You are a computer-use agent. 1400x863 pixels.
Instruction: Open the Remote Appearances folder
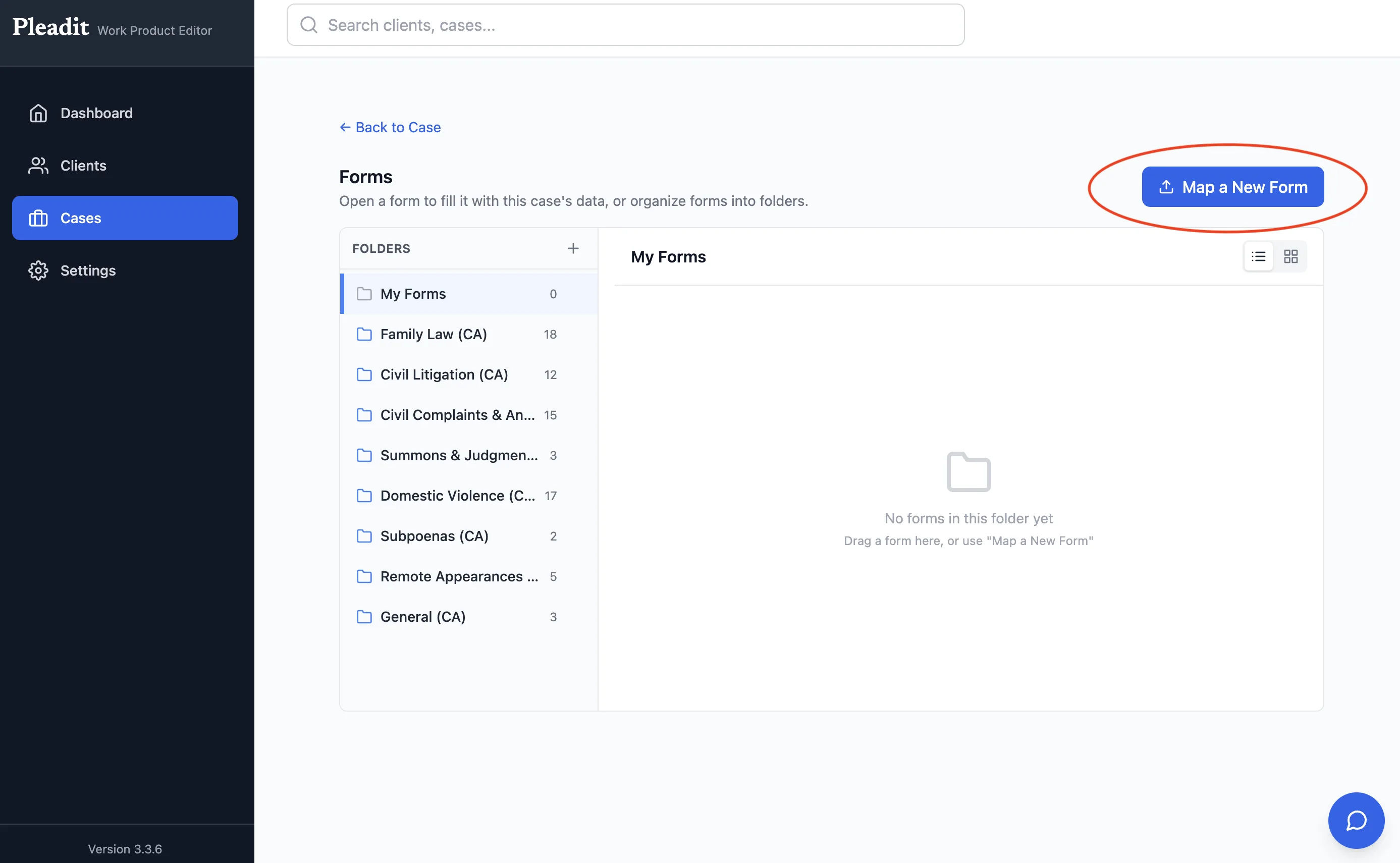click(469, 576)
